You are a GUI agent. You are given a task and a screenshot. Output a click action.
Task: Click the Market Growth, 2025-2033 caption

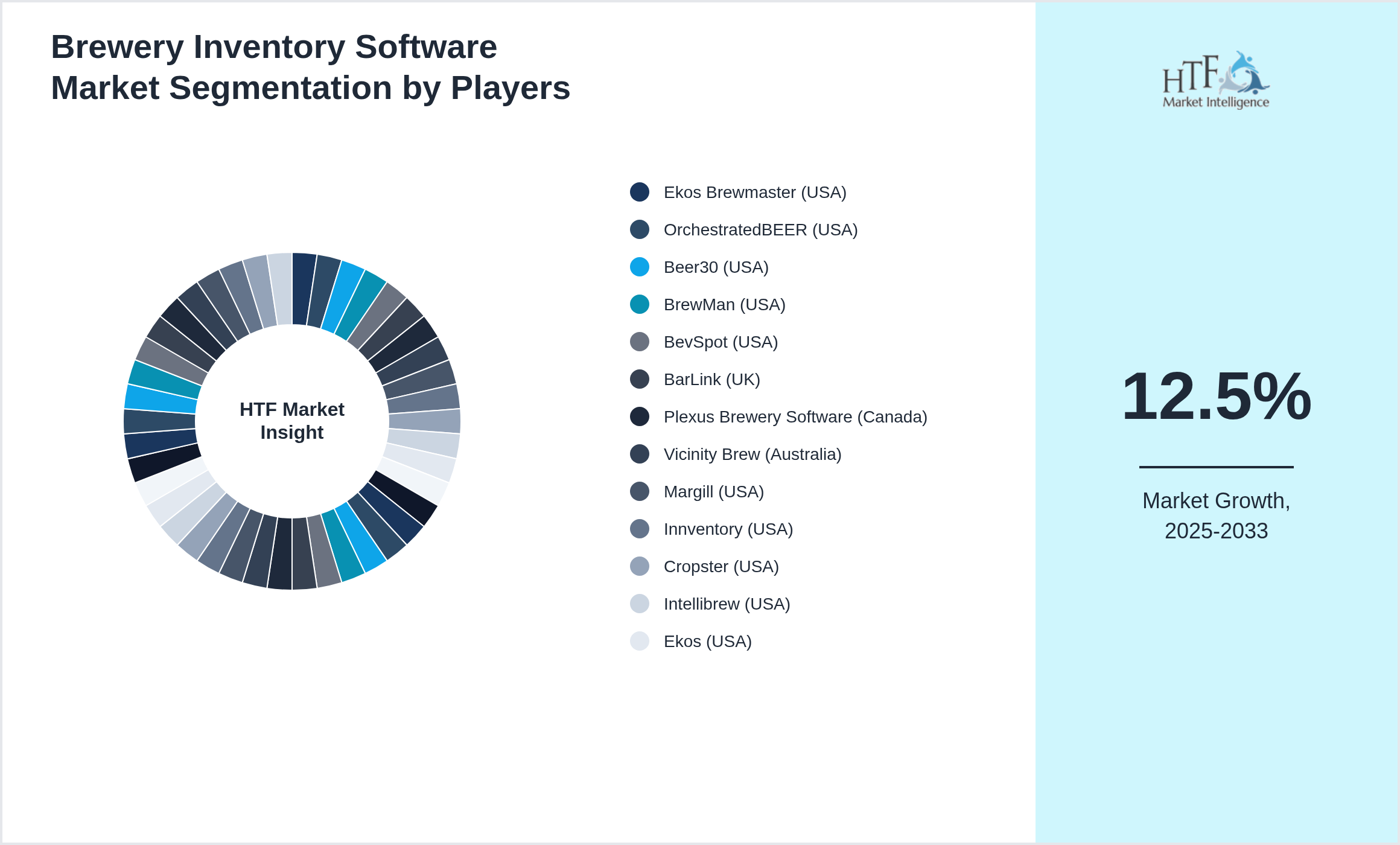tap(1216, 515)
